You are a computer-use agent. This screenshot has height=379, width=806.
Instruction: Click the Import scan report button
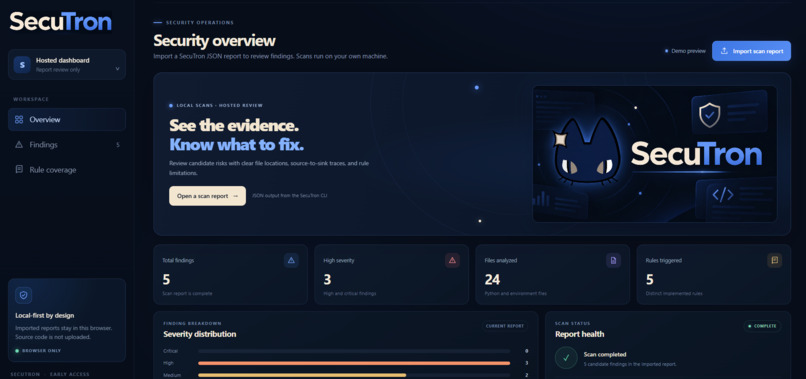pos(751,51)
